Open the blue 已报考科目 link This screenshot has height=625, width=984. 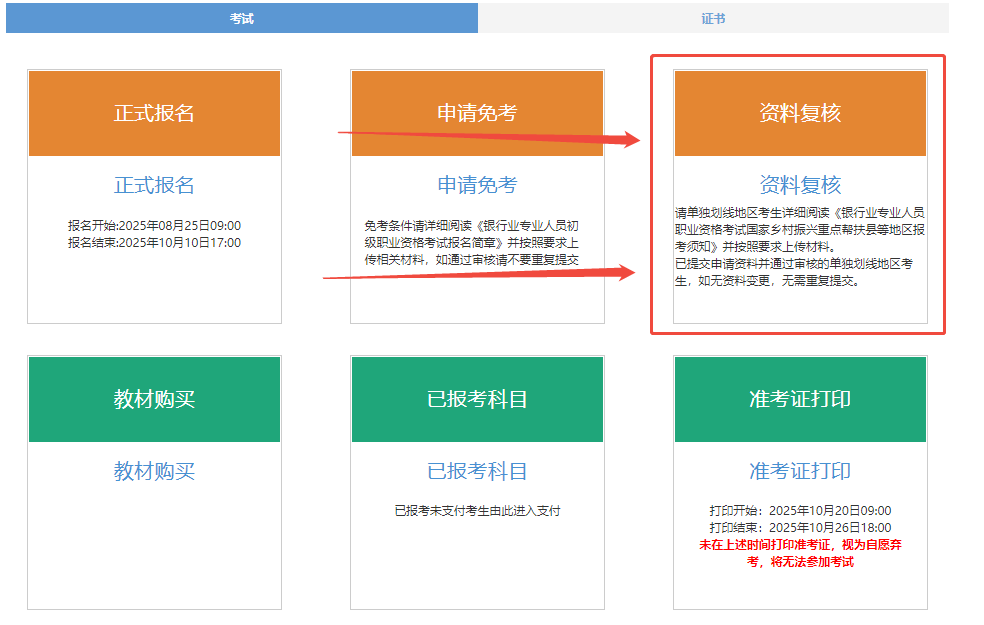coord(477,471)
